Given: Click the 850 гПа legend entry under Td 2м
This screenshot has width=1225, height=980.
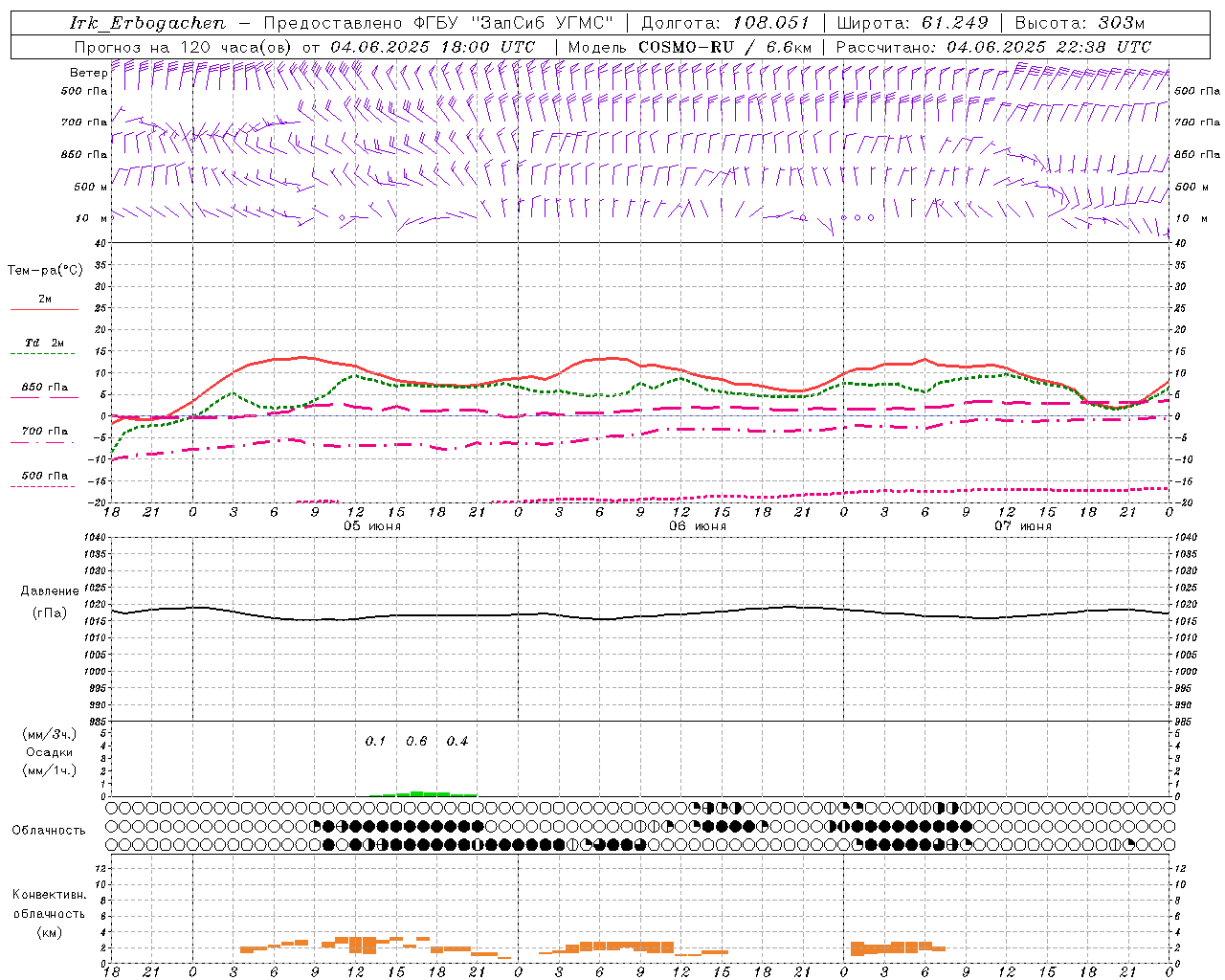Looking at the screenshot, I should click(x=45, y=388).
